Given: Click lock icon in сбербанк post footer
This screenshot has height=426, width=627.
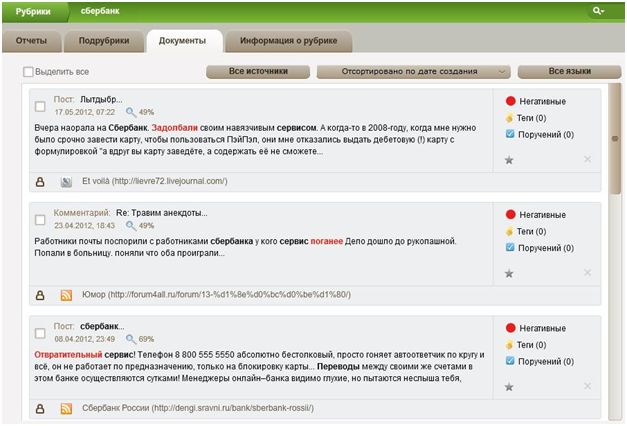Looking at the screenshot, I should pyautogui.click(x=40, y=409).
